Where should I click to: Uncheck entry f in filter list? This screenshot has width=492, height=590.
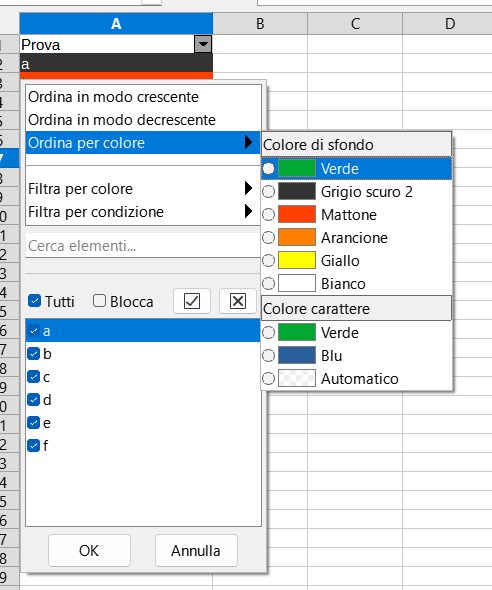pyautogui.click(x=33, y=446)
